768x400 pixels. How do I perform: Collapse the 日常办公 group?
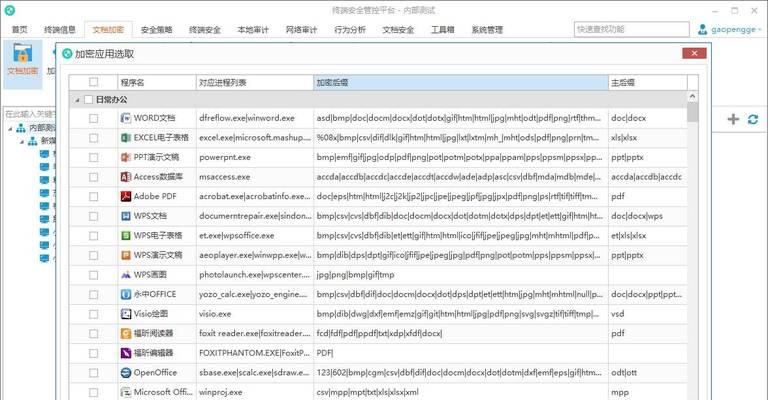point(77,100)
